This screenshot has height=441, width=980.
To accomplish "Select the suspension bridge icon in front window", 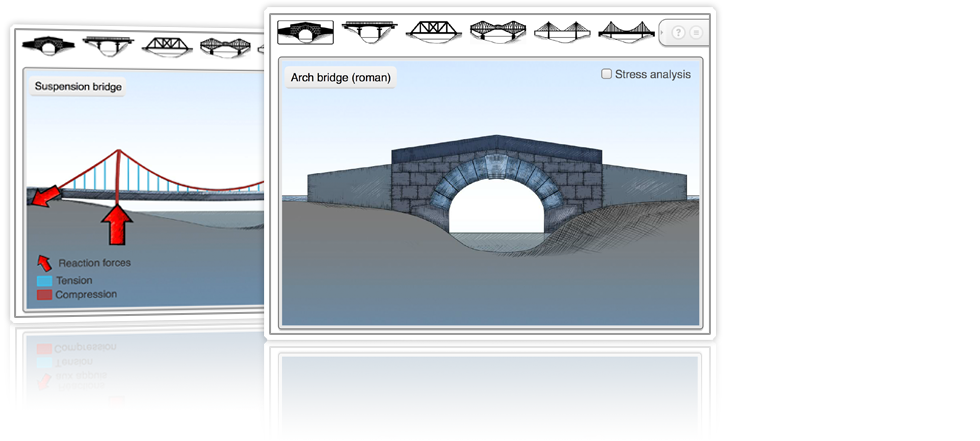I will [x=626, y=31].
